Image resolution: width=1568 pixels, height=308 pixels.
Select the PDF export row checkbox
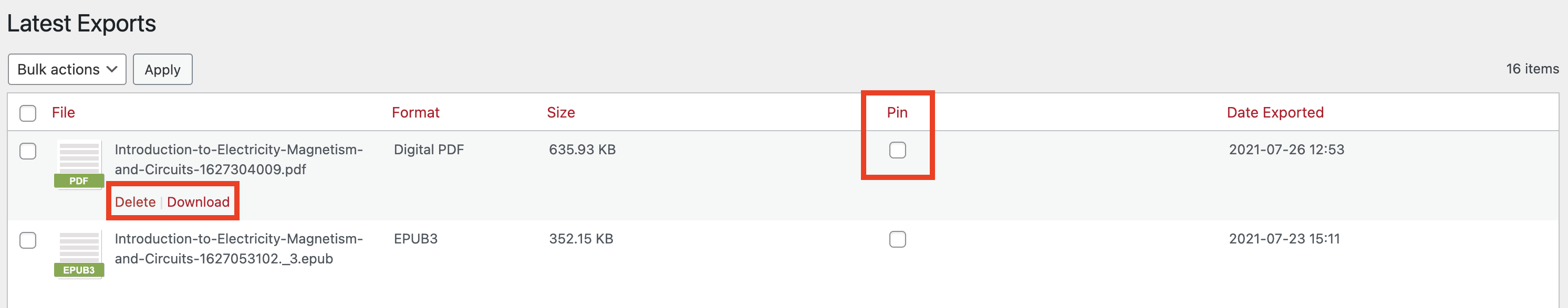(28, 151)
